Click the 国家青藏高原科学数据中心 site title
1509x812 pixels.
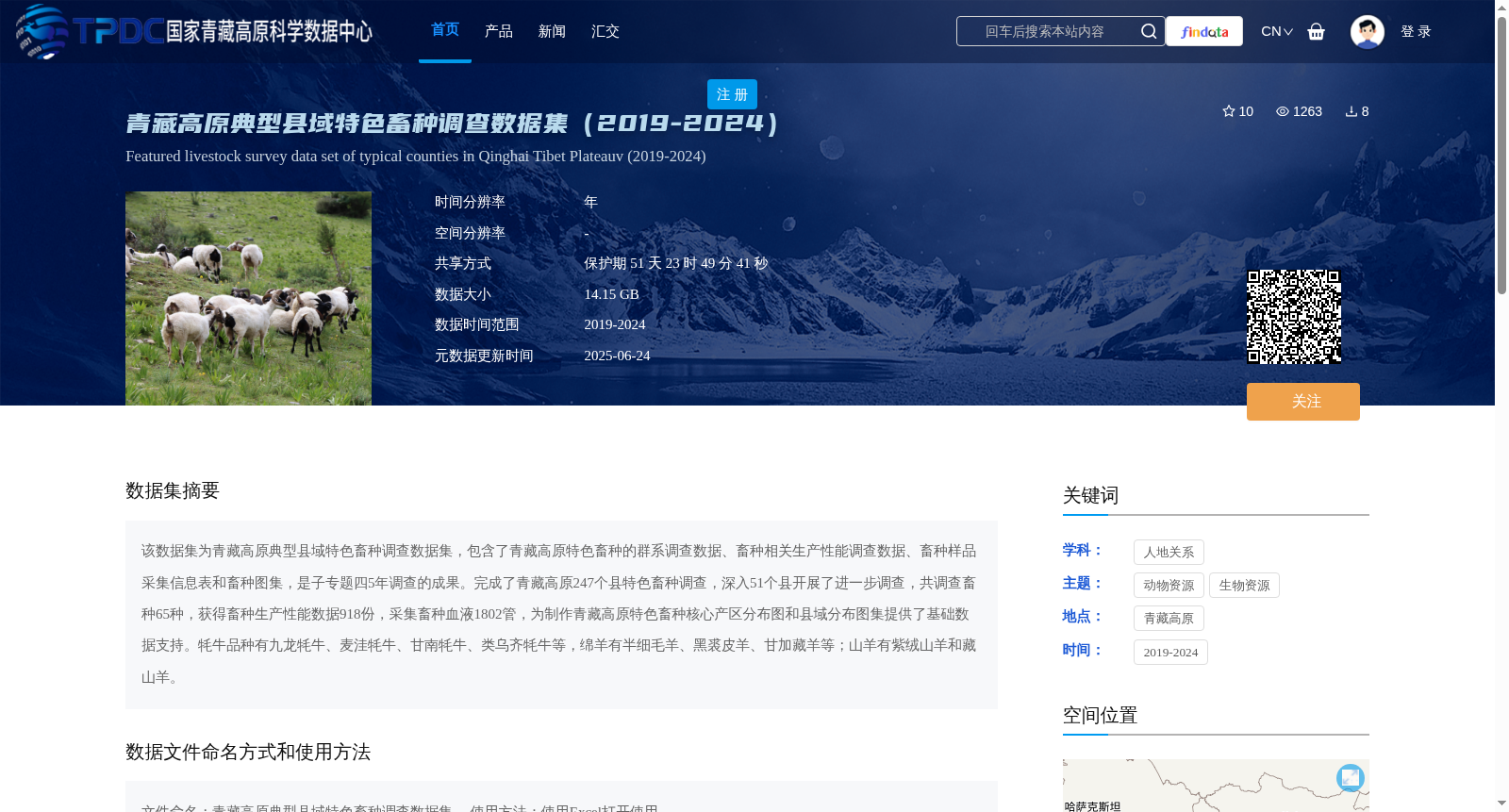[269, 31]
